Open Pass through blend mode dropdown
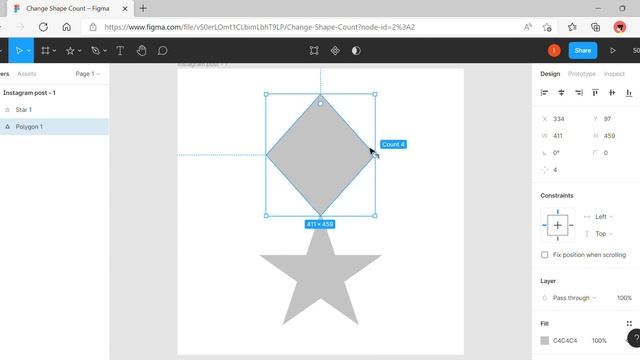Image resolution: width=640 pixels, height=360 pixels. [x=574, y=298]
